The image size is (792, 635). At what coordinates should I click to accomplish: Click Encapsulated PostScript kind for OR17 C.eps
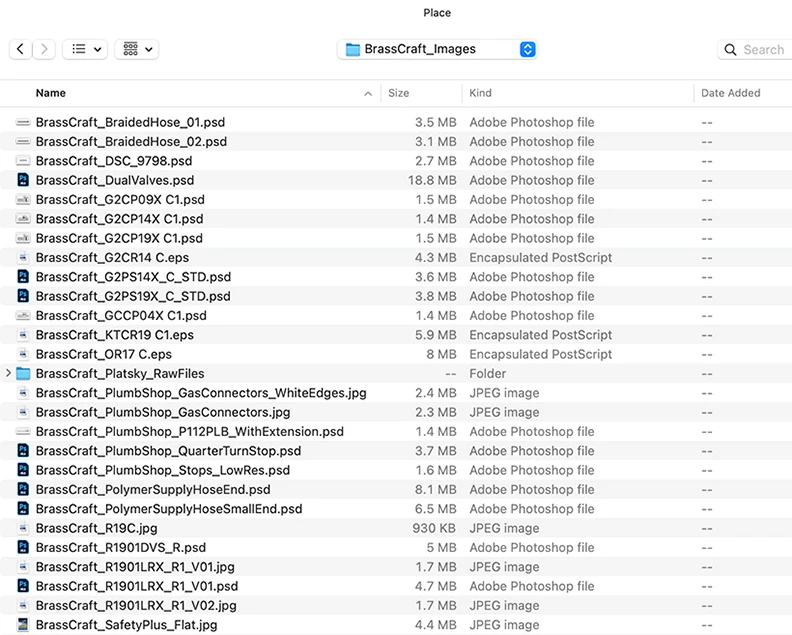pos(540,354)
